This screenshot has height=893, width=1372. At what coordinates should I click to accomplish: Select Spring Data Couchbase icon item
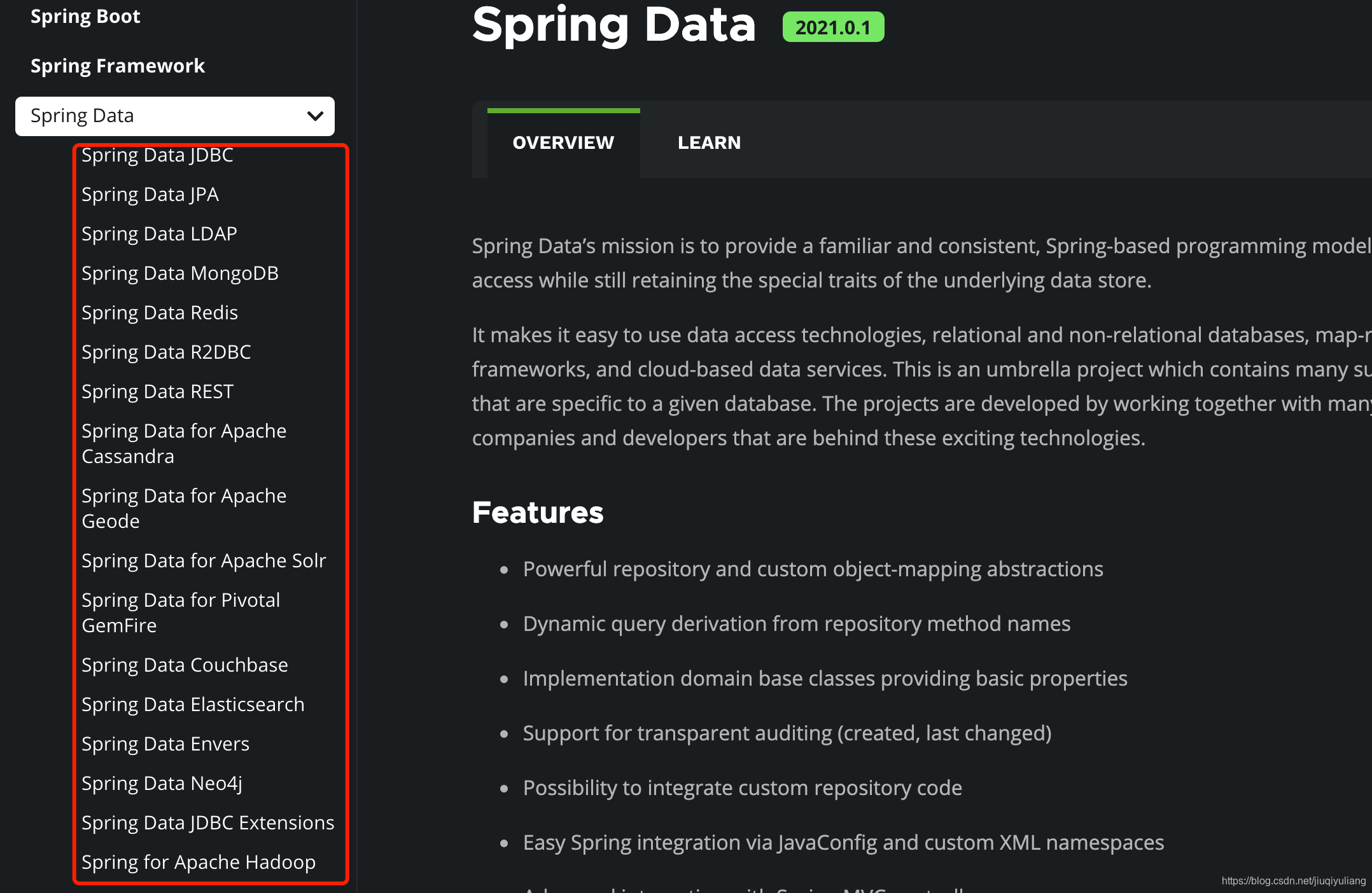click(184, 663)
